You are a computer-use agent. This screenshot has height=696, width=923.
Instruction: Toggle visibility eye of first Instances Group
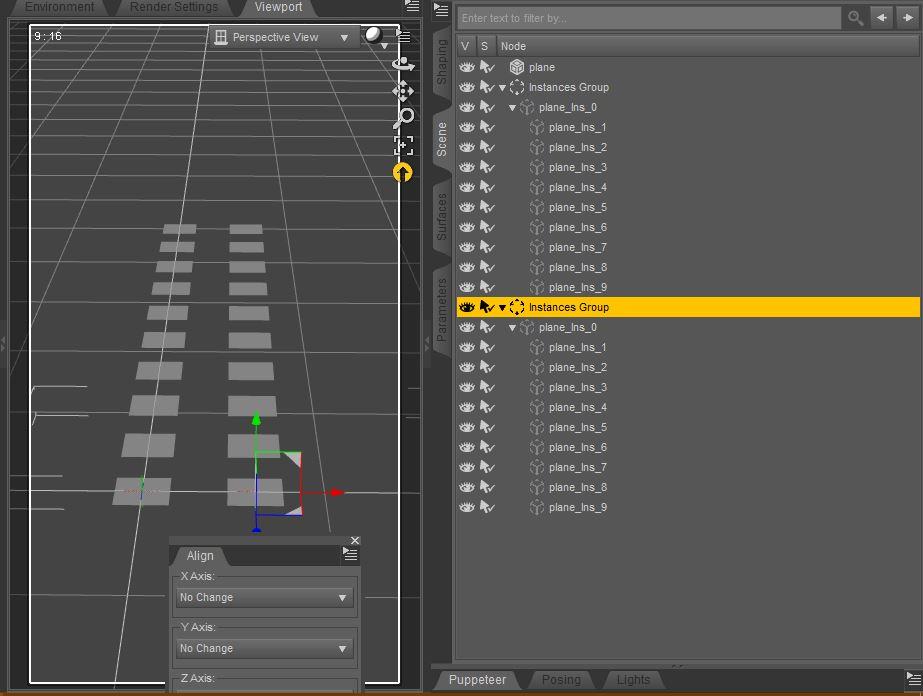467,87
